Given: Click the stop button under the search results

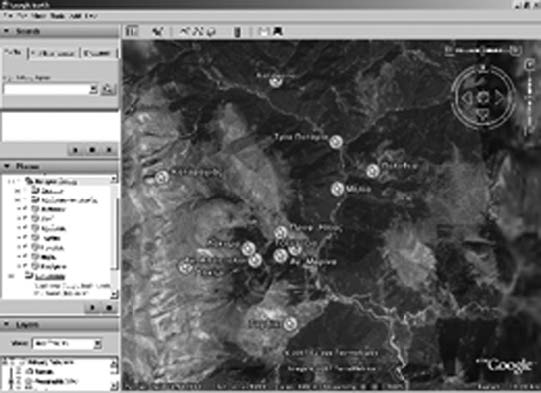Looking at the screenshot, I should point(92,150).
